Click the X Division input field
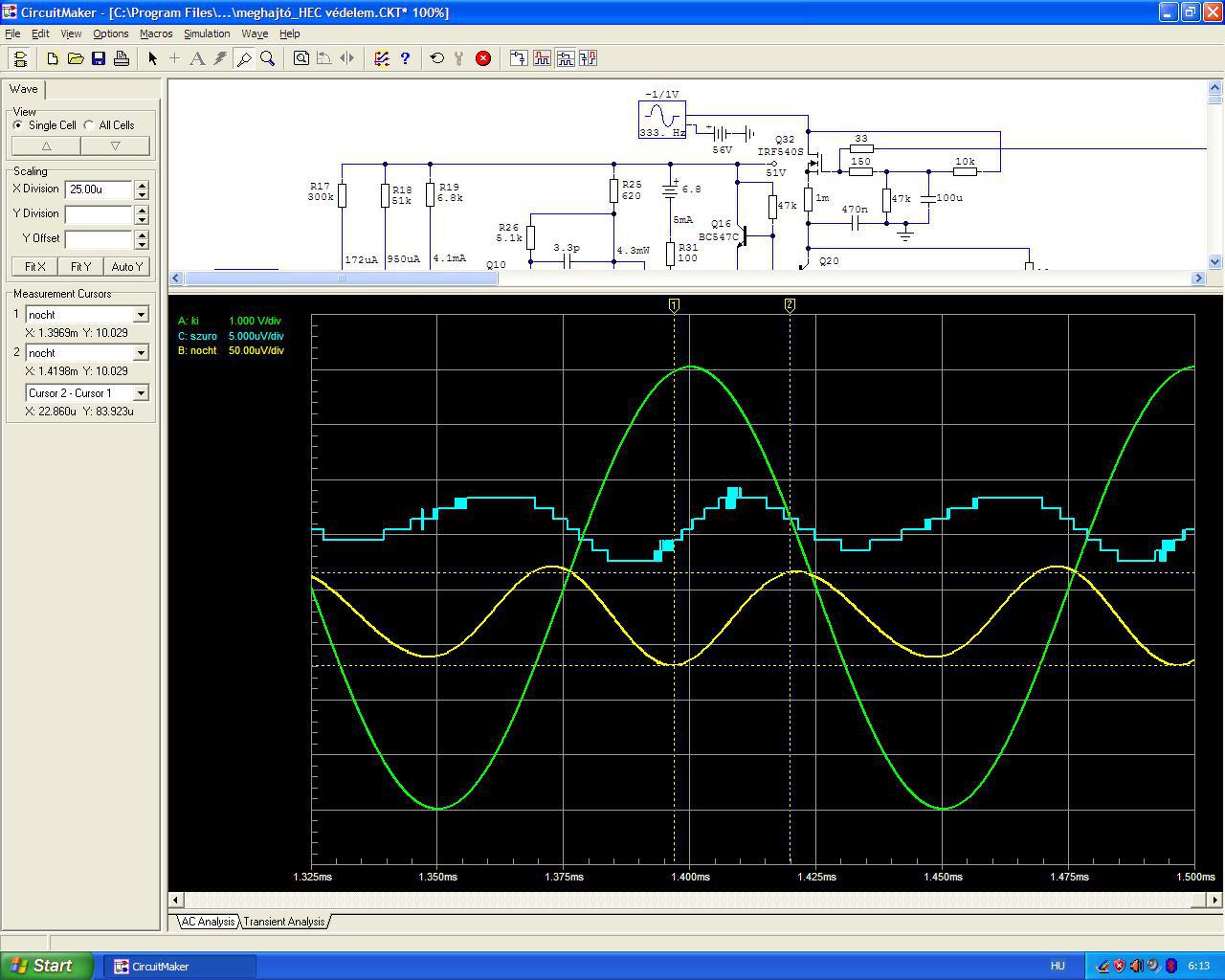The image size is (1225, 980). (100, 189)
